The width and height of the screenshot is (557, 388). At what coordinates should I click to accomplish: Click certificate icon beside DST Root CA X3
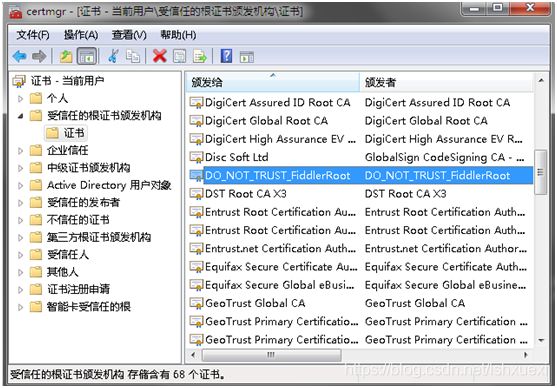196,194
